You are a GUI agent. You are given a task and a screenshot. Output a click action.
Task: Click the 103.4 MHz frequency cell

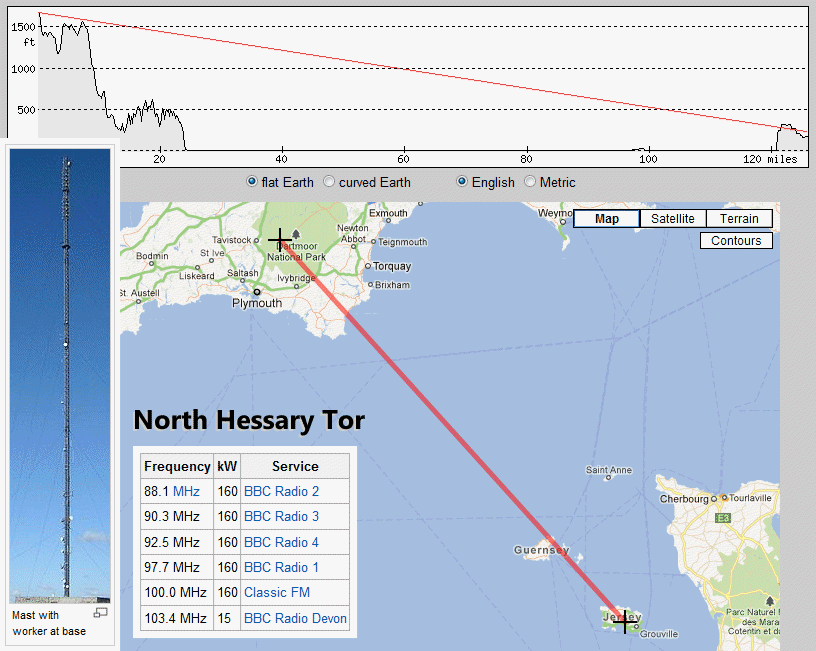point(177,618)
